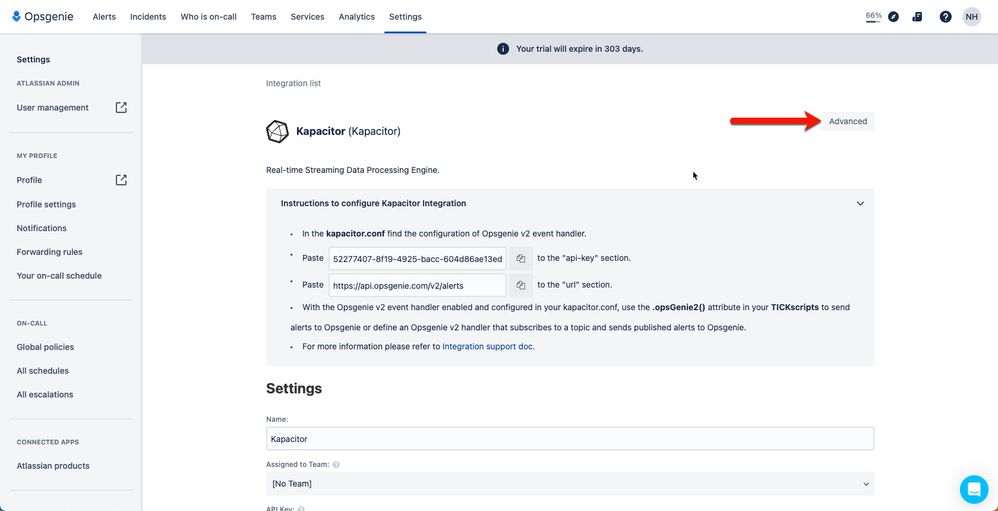
Task: Open the Integration support doc link
Action: 488,347
